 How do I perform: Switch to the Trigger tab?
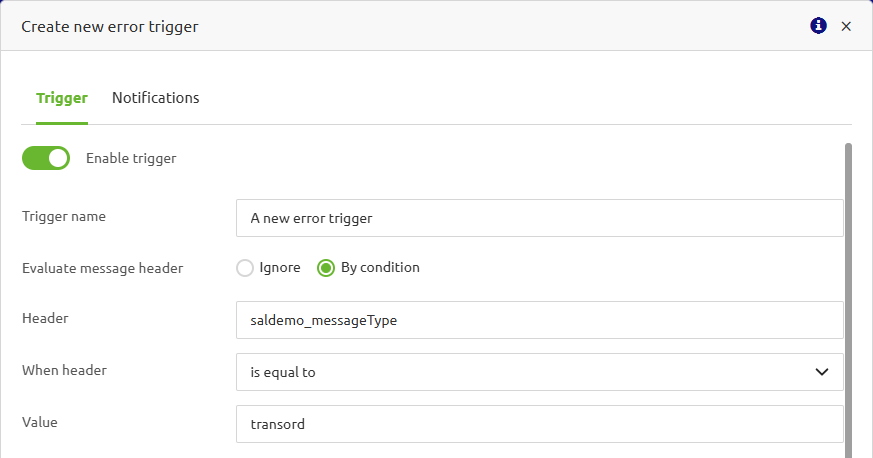pyautogui.click(x=62, y=98)
